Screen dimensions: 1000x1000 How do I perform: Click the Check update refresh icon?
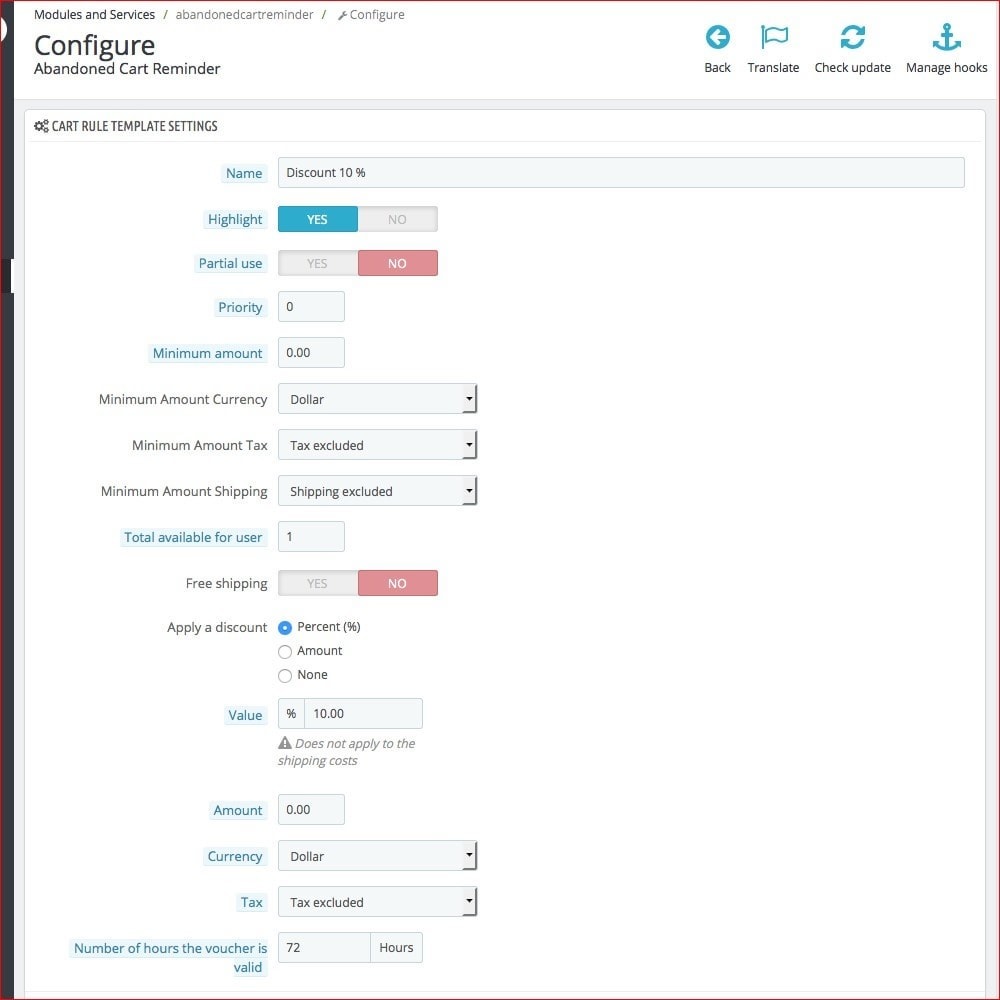852,37
